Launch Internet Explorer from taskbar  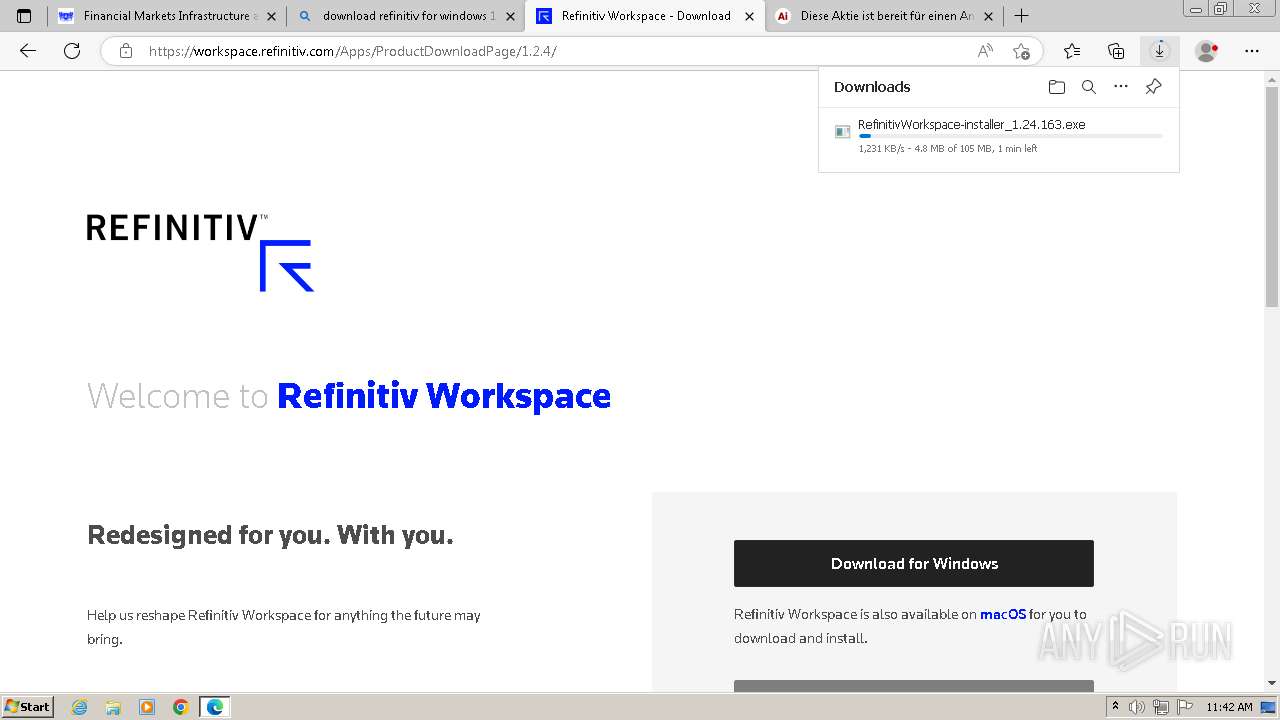(79, 707)
